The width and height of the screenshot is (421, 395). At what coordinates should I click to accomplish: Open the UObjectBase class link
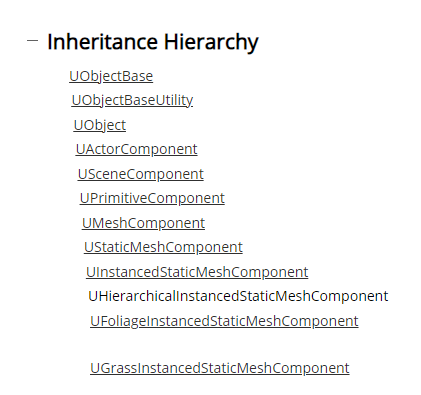[x=111, y=76]
